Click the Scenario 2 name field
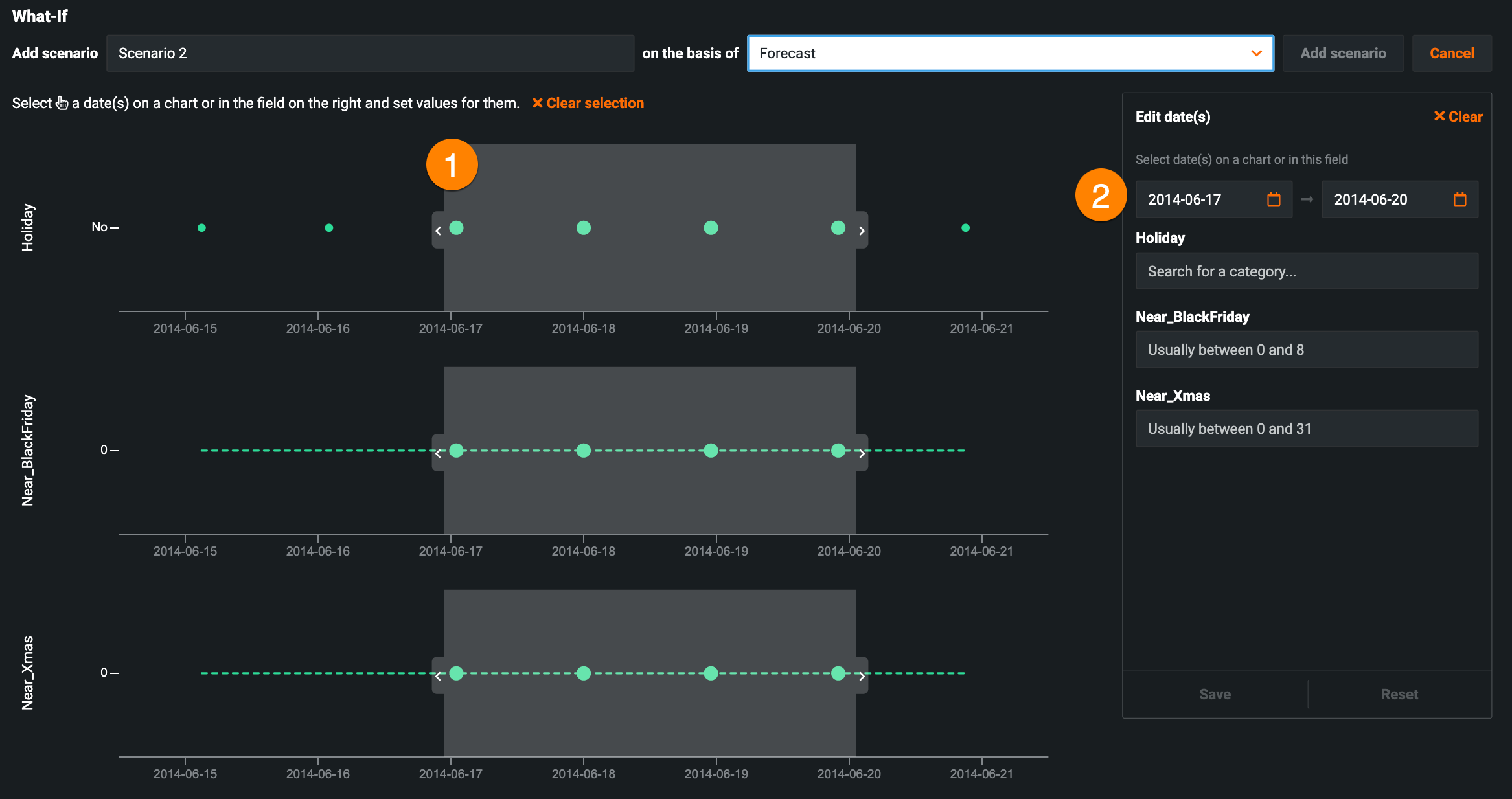Image resolution: width=1512 pixels, height=799 pixels. tap(369, 53)
